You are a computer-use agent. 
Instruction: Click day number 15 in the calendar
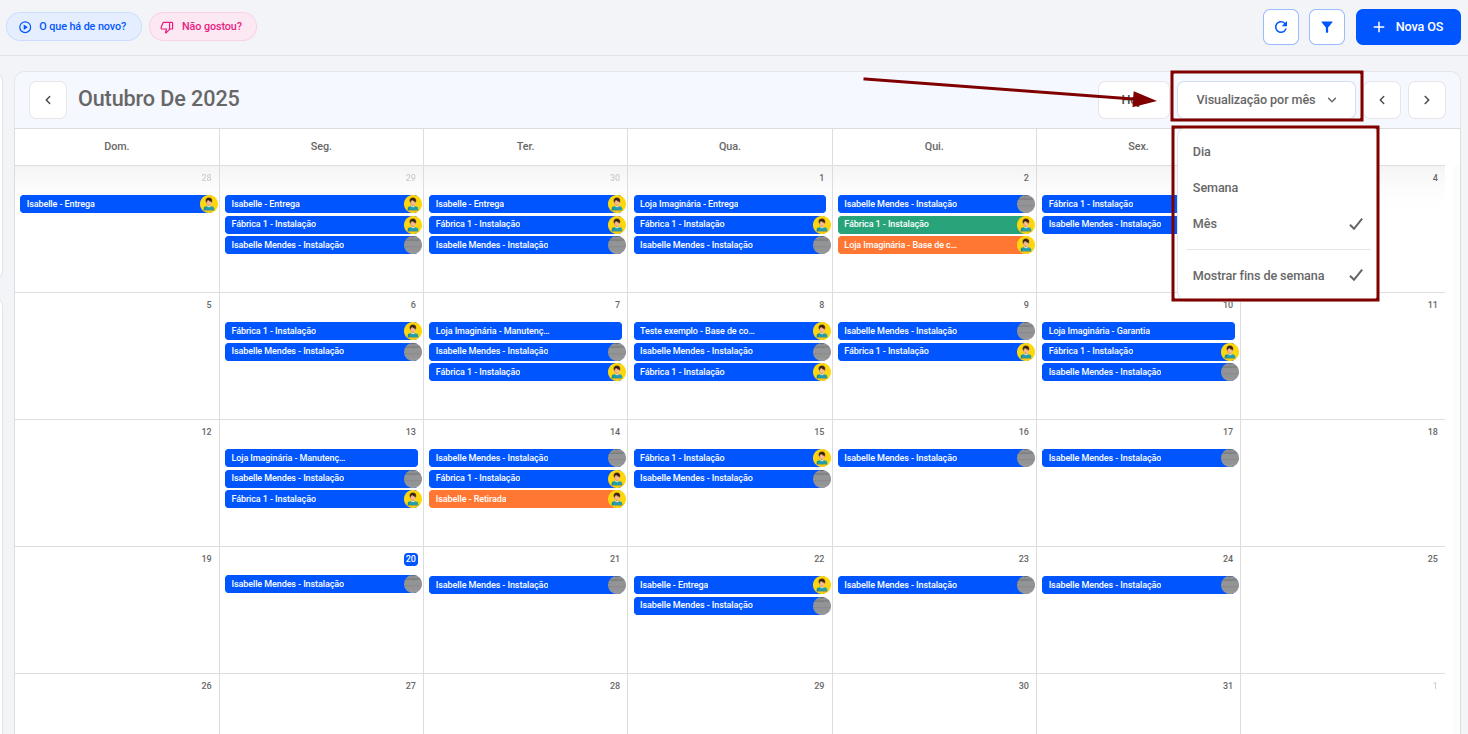[819, 432]
